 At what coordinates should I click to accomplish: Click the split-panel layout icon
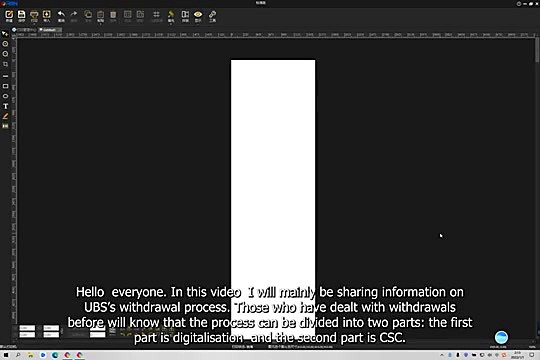185,15
